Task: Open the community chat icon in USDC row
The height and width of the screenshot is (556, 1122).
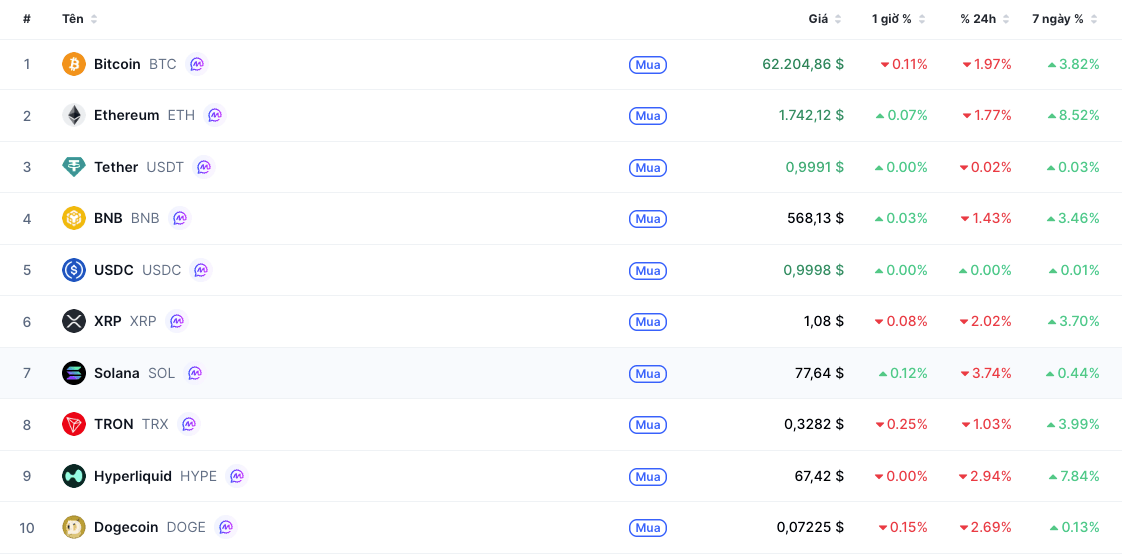Action: tap(201, 270)
